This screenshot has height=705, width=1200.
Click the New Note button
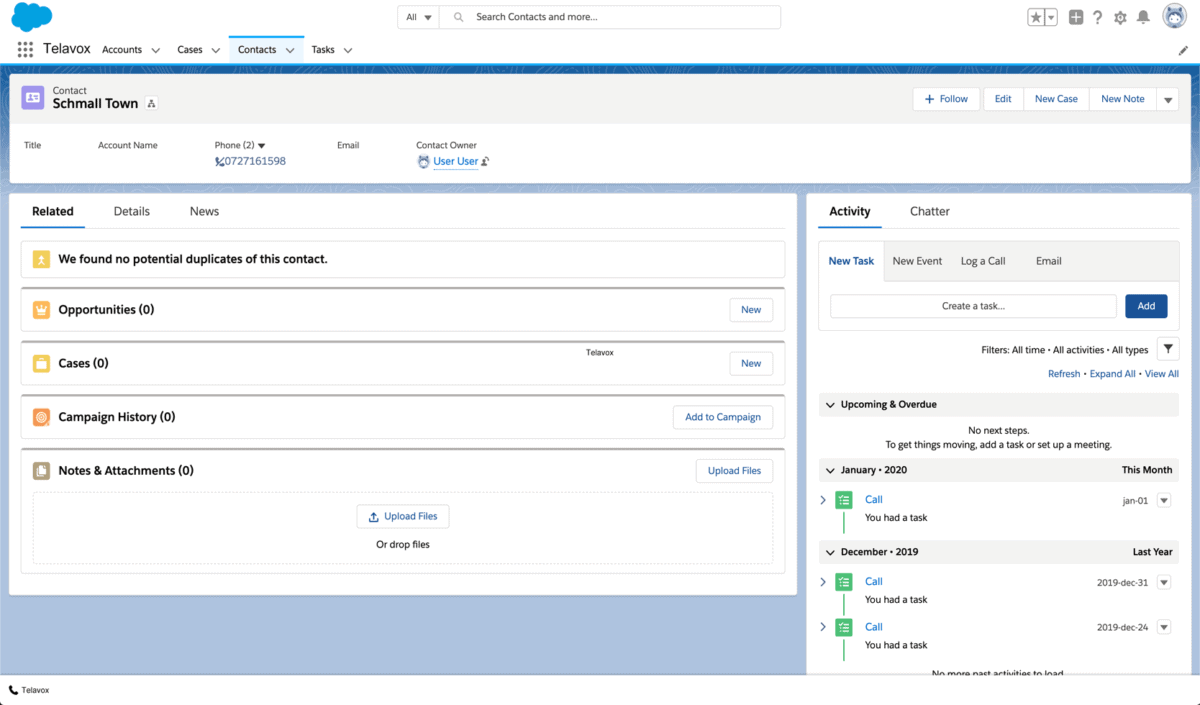pos(1123,99)
